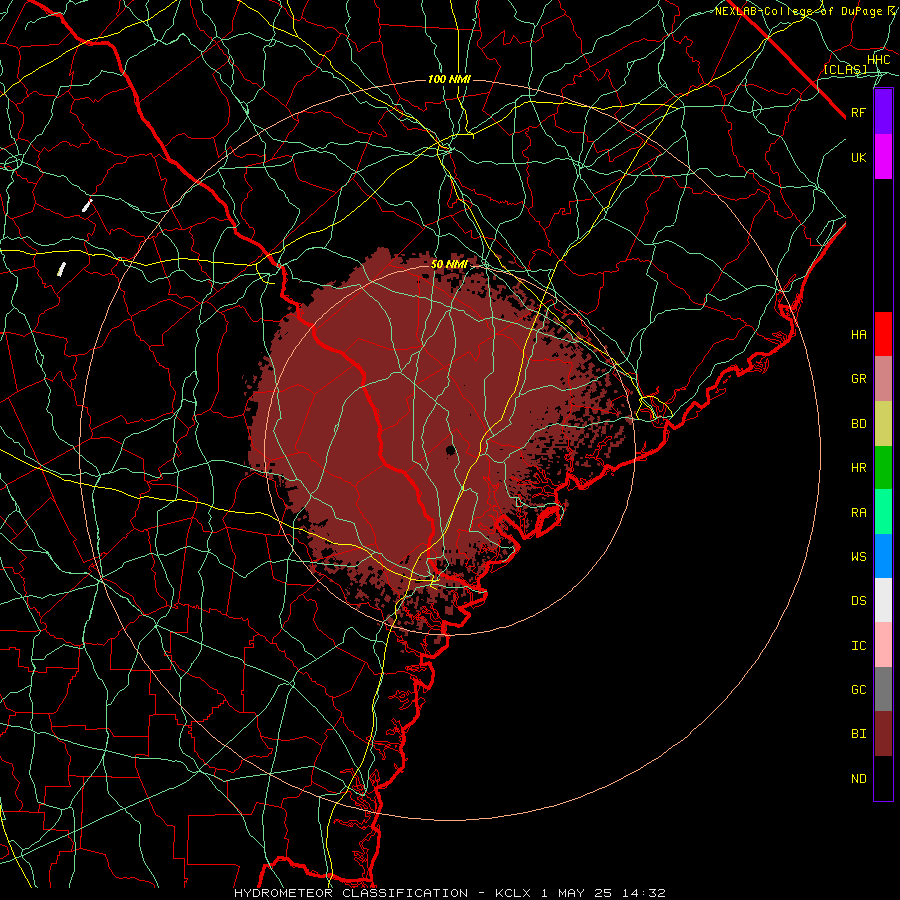
Task: Click the RA legend label
Action: click(859, 513)
